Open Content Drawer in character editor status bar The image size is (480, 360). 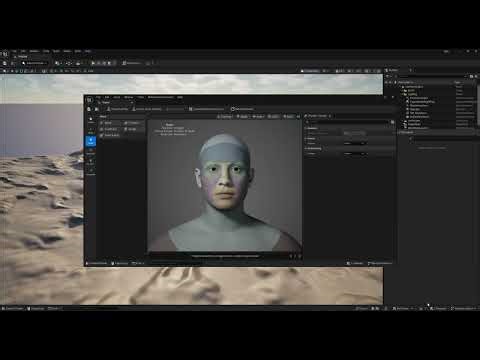(97, 263)
